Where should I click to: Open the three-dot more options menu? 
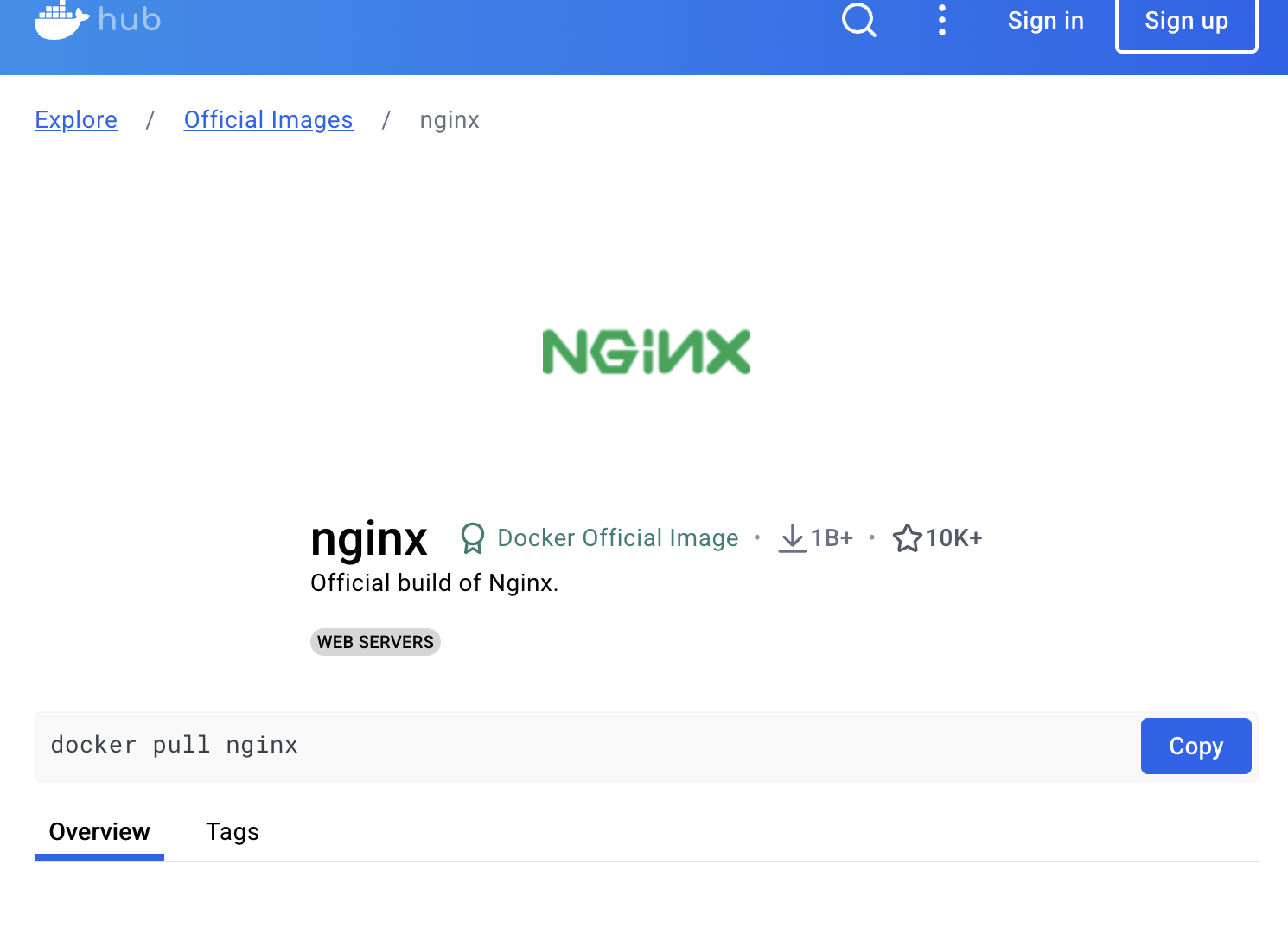coord(942,20)
